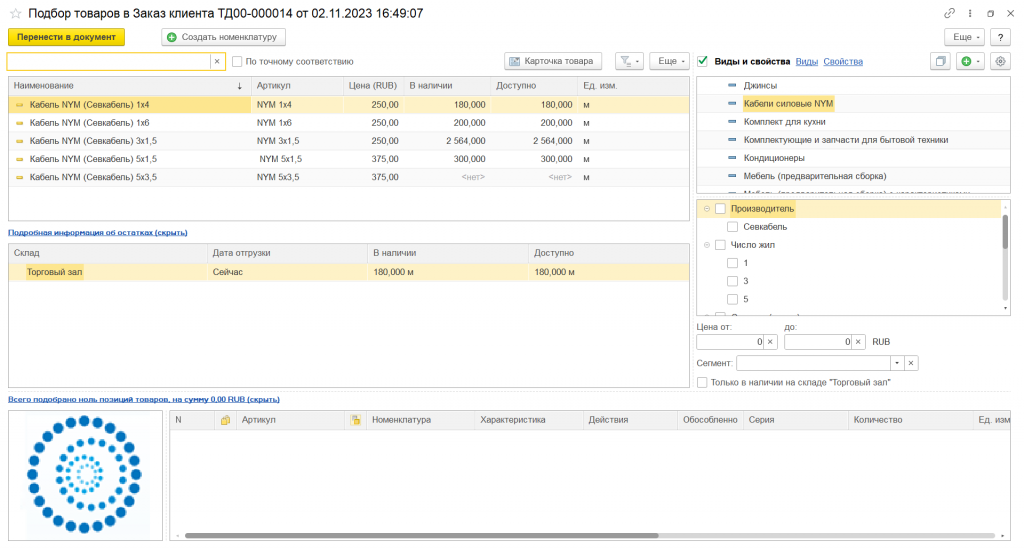Collapse the Производитель property group
The width and height of the screenshot is (1024, 549).
tap(707, 209)
